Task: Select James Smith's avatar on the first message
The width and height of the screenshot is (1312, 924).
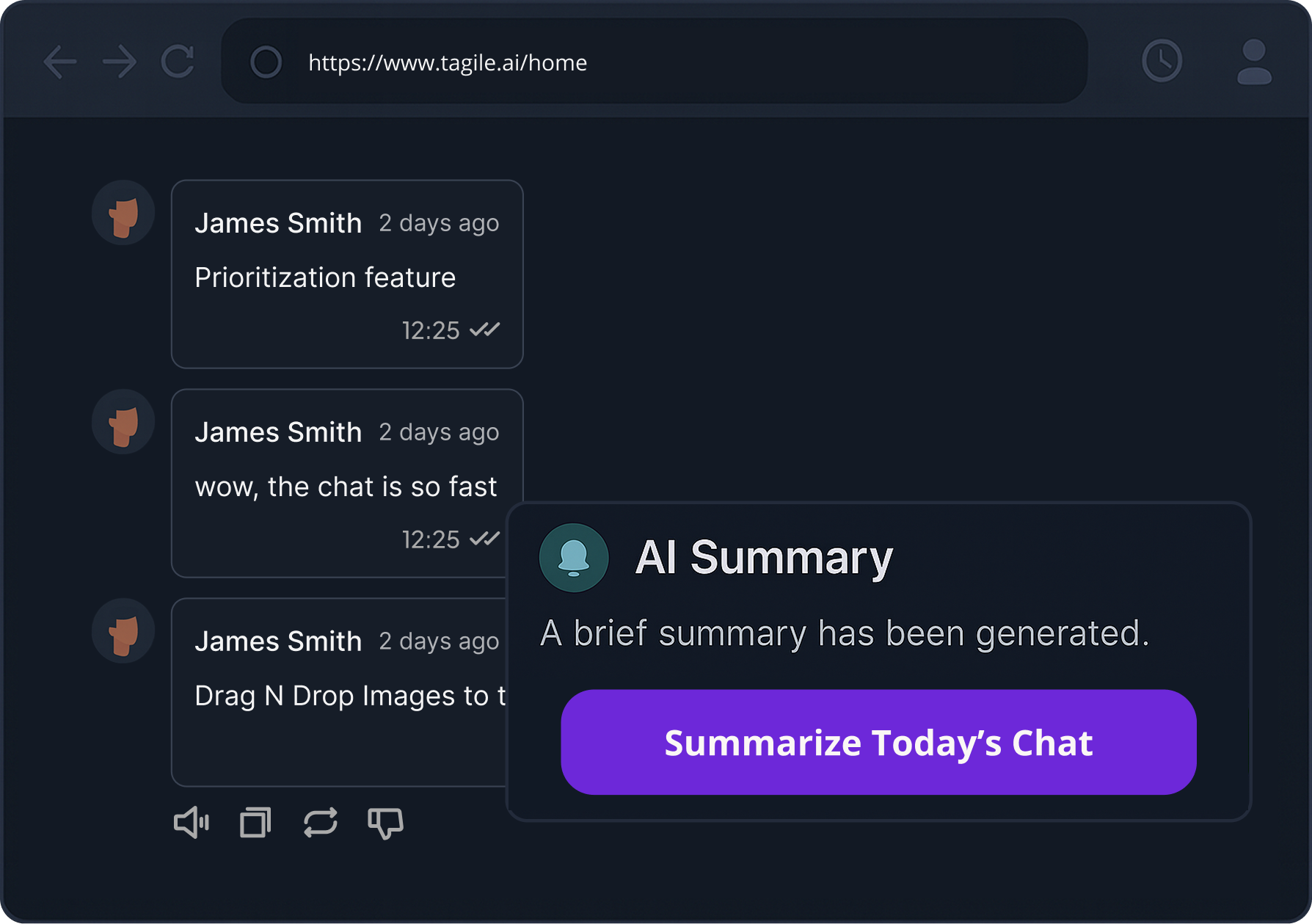Action: [123, 212]
